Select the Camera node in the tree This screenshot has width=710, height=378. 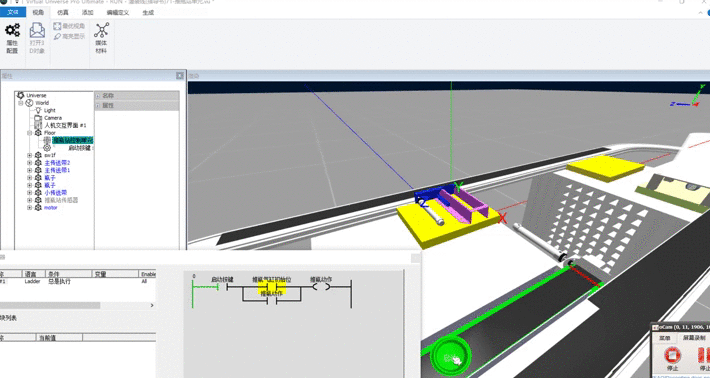coord(53,118)
